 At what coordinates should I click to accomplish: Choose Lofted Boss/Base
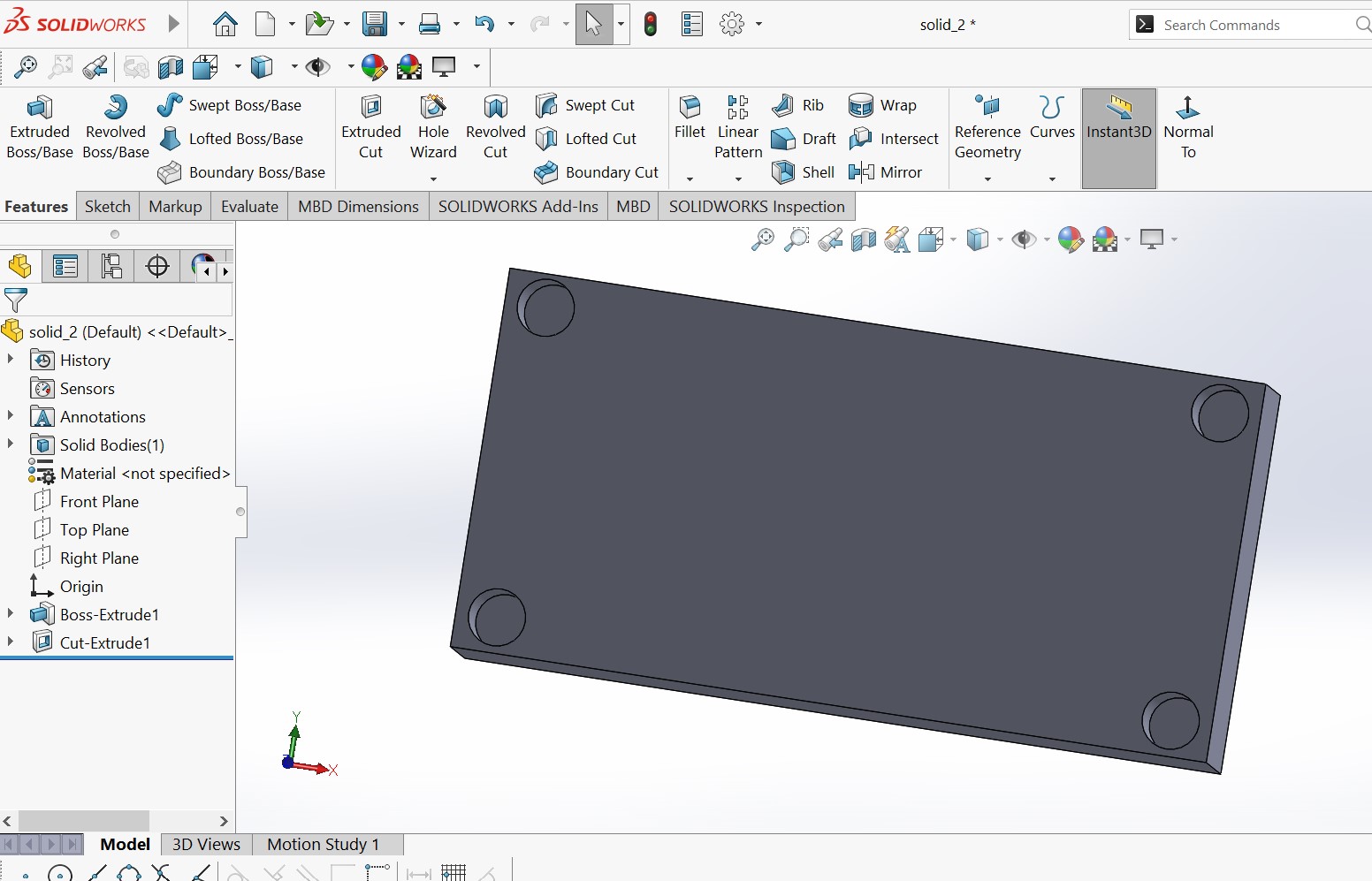click(231, 139)
